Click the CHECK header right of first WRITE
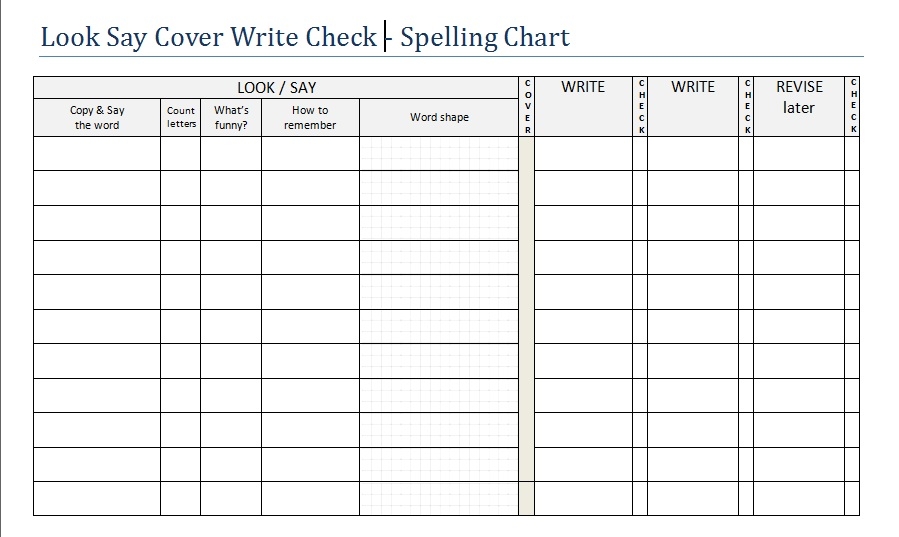This screenshot has height=537, width=899. (641, 106)
